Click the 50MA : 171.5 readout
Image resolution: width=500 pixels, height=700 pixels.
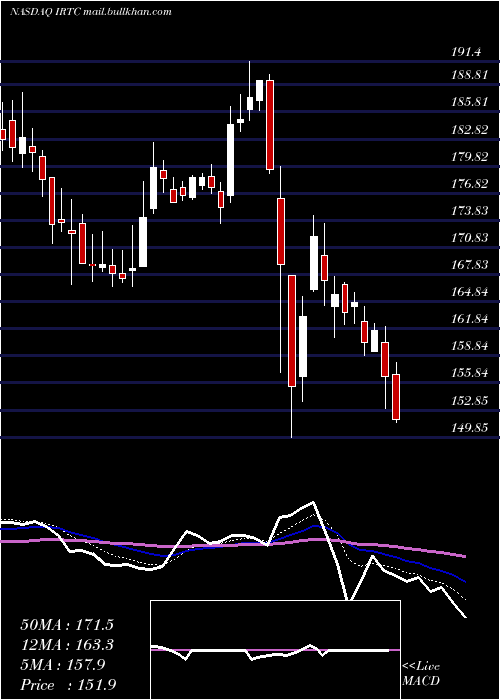coord(67,625)
